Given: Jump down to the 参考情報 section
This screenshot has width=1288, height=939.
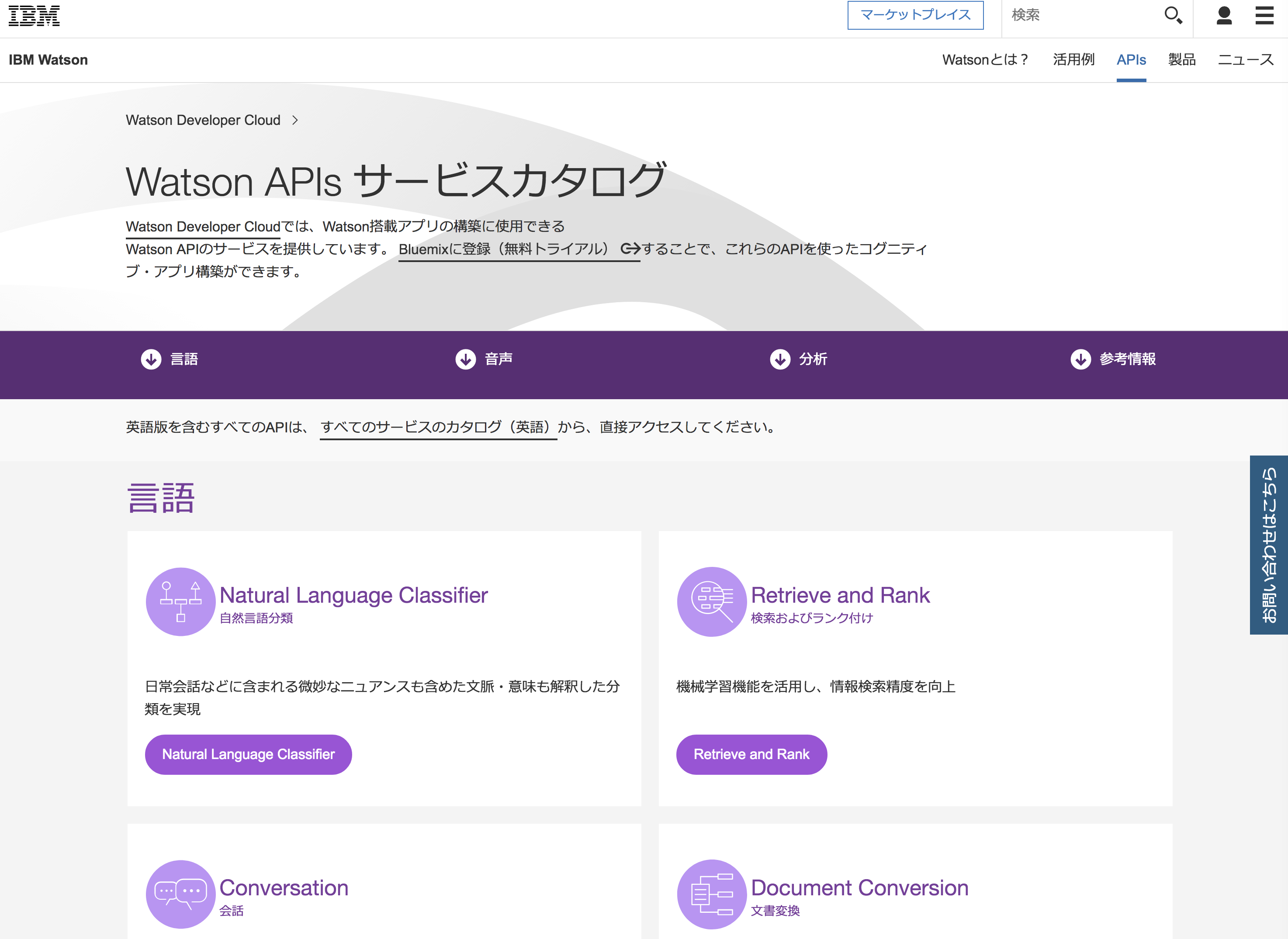Looking at the screenshot, I should coord(1113,359).
